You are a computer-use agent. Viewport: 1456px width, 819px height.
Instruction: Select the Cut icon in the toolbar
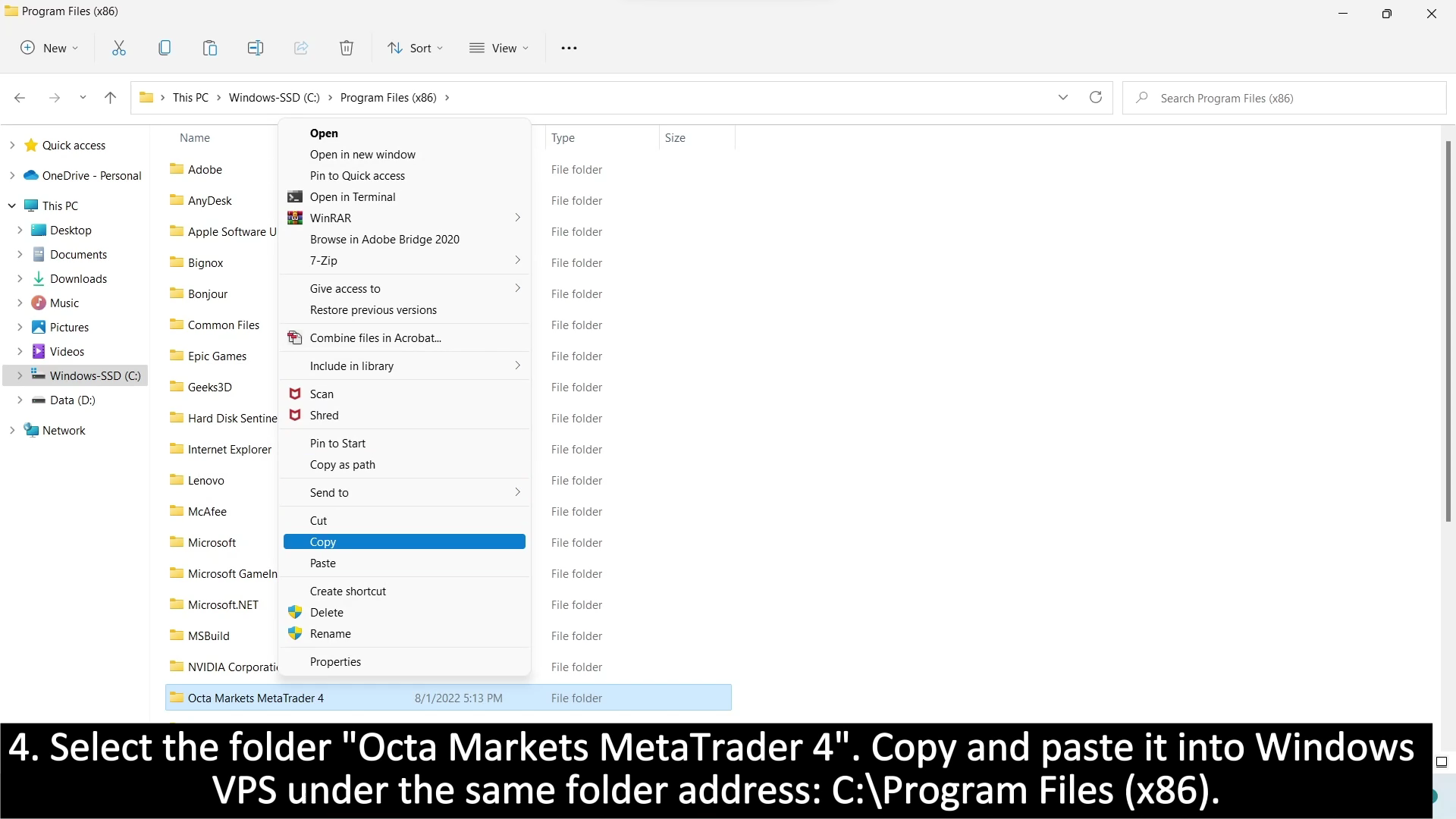[x=118, y=47]
